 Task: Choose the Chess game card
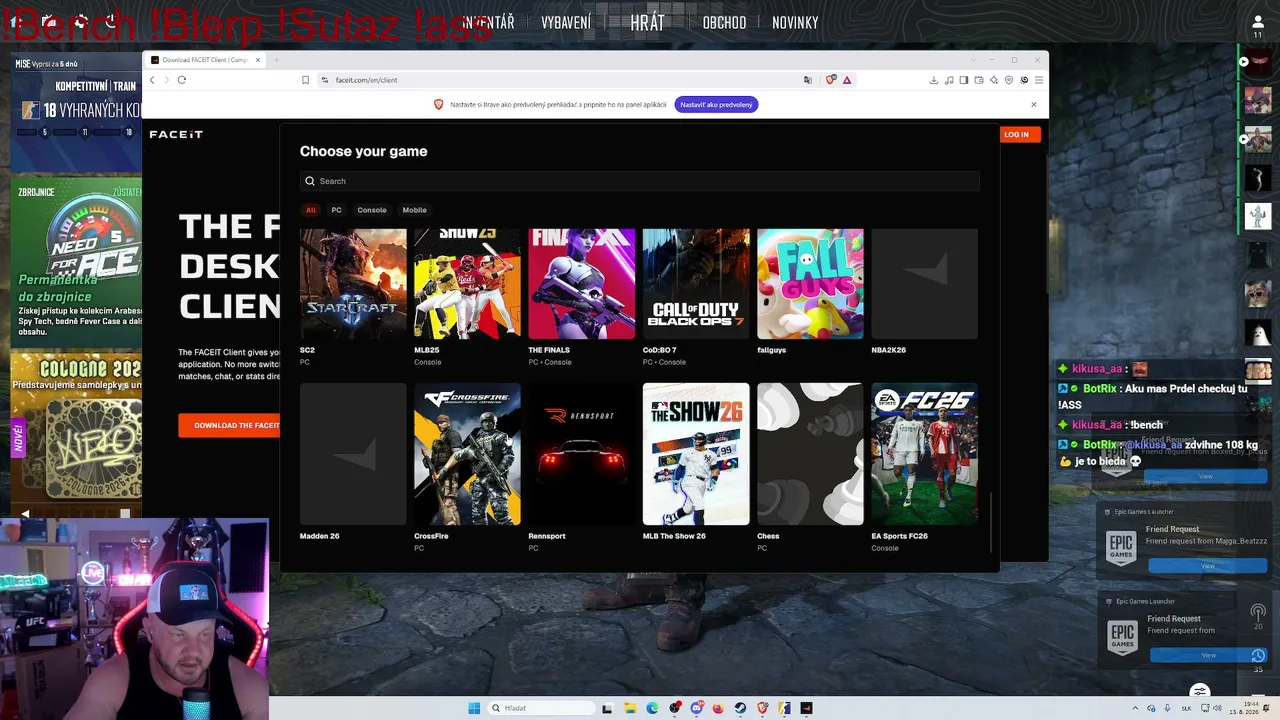810,454
